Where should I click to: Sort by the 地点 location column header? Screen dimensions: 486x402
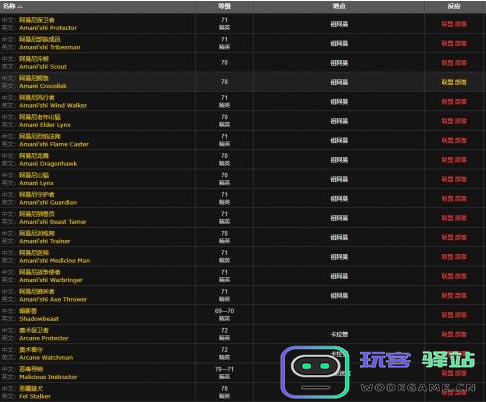339,6
